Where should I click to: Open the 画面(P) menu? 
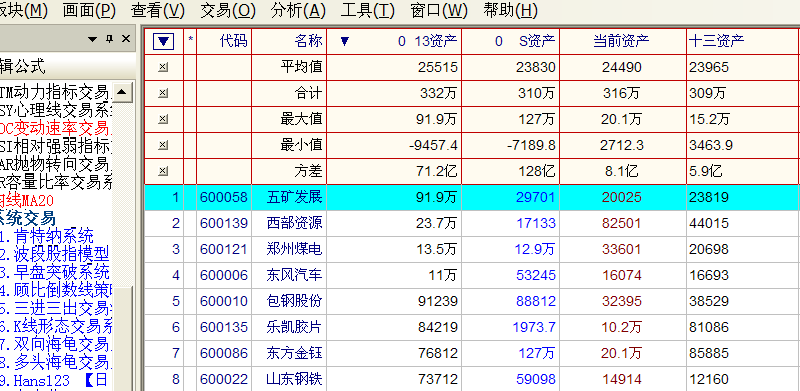[x=89, y=10]
